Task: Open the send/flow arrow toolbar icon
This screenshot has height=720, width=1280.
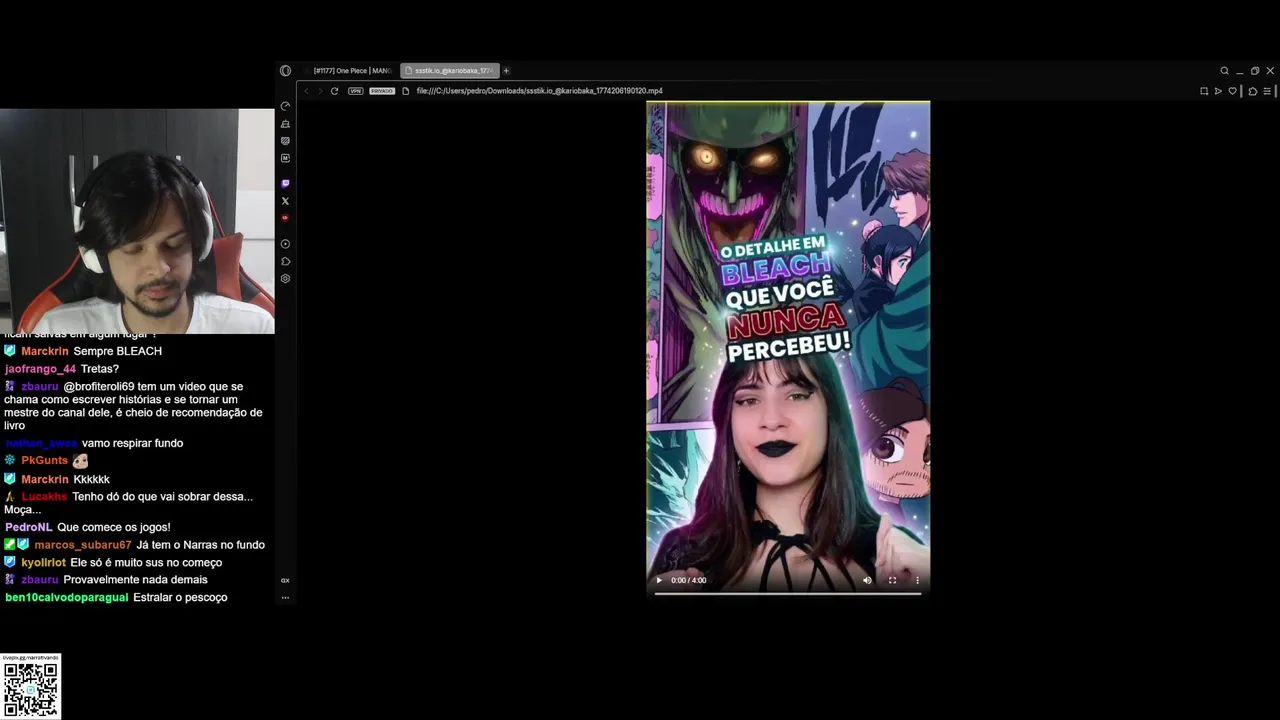Action: (x=1218, y=91)
